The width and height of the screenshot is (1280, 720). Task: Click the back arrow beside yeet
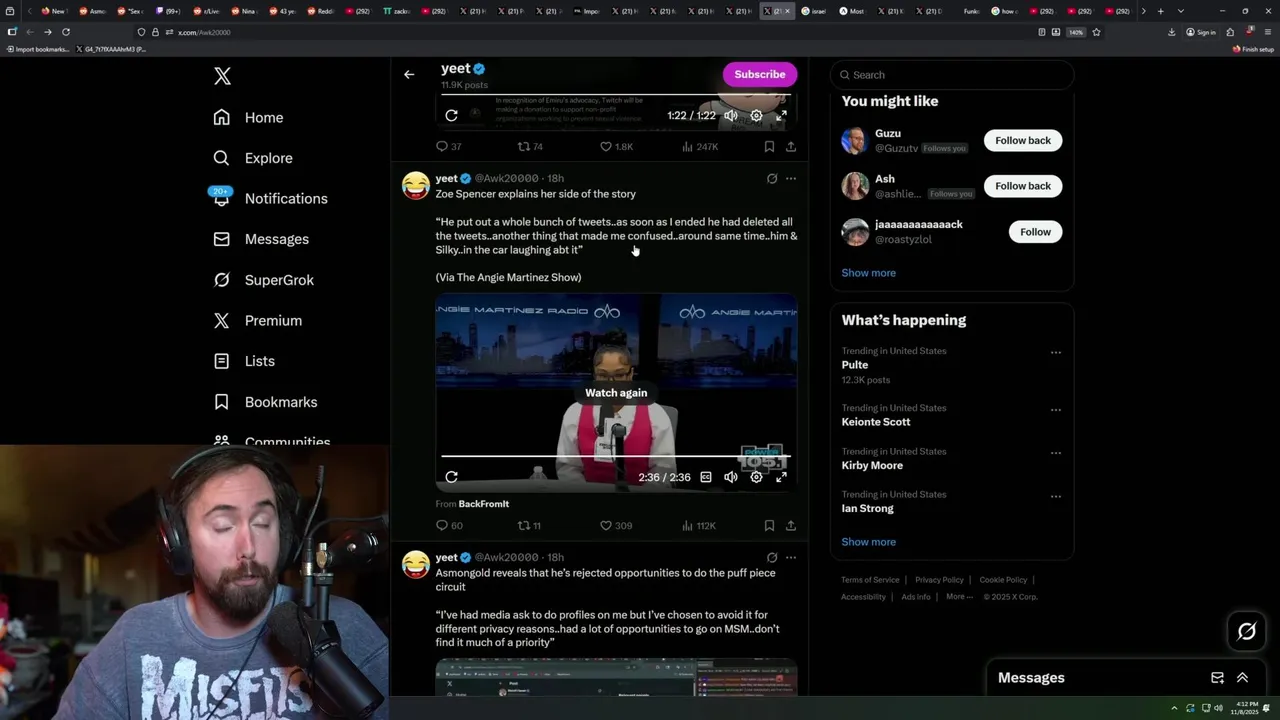409,74
